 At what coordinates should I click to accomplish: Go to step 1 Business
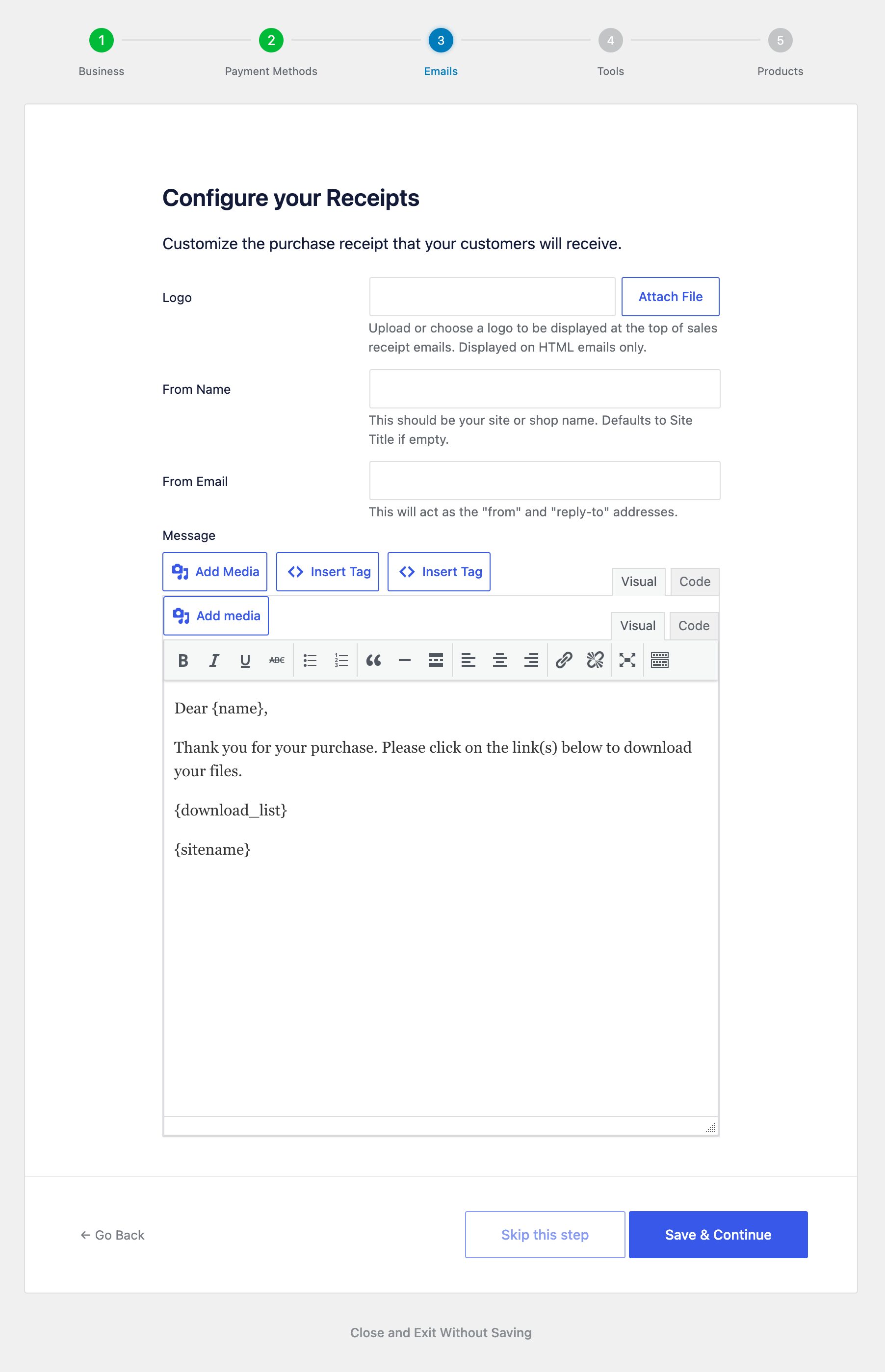tap(102, 40)
